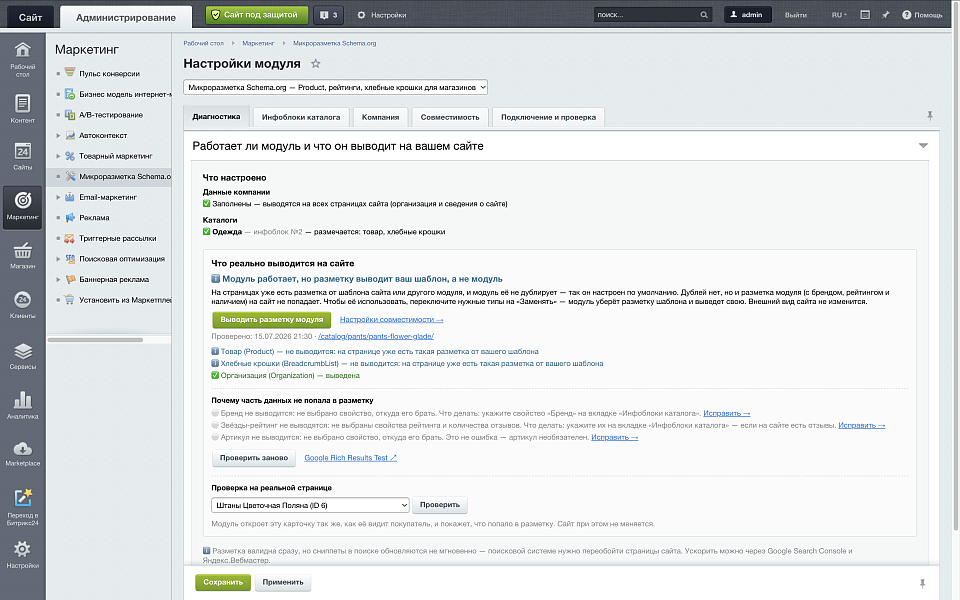
Task: Click the notifications counter showing 3
Action: [329, 15]
